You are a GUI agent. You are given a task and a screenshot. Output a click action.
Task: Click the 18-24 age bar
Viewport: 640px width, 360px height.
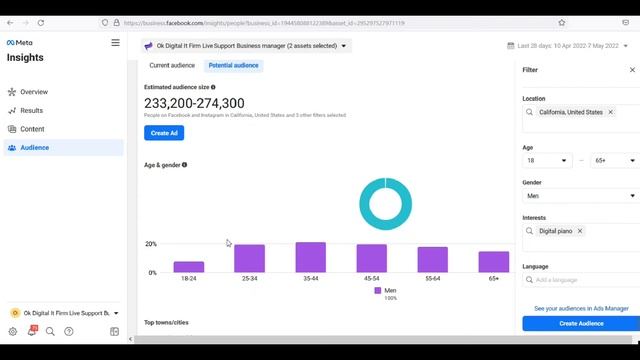[189, 267]
